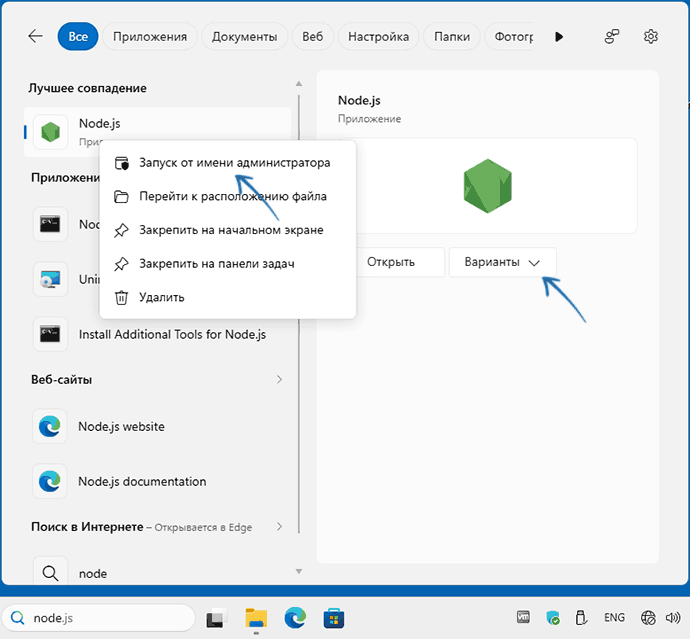Open network status tray icon
690x639 pixels.
(x=648, y=618)
